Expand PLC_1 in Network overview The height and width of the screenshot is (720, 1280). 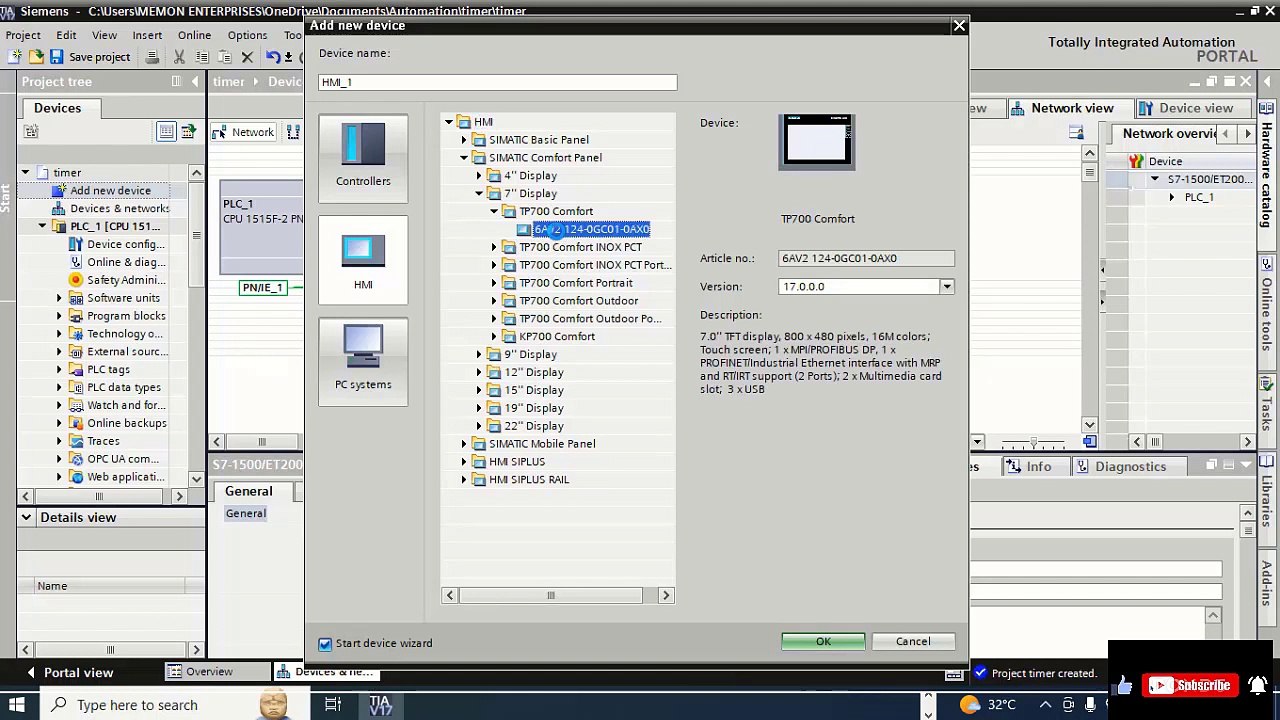coord(1172,197)
